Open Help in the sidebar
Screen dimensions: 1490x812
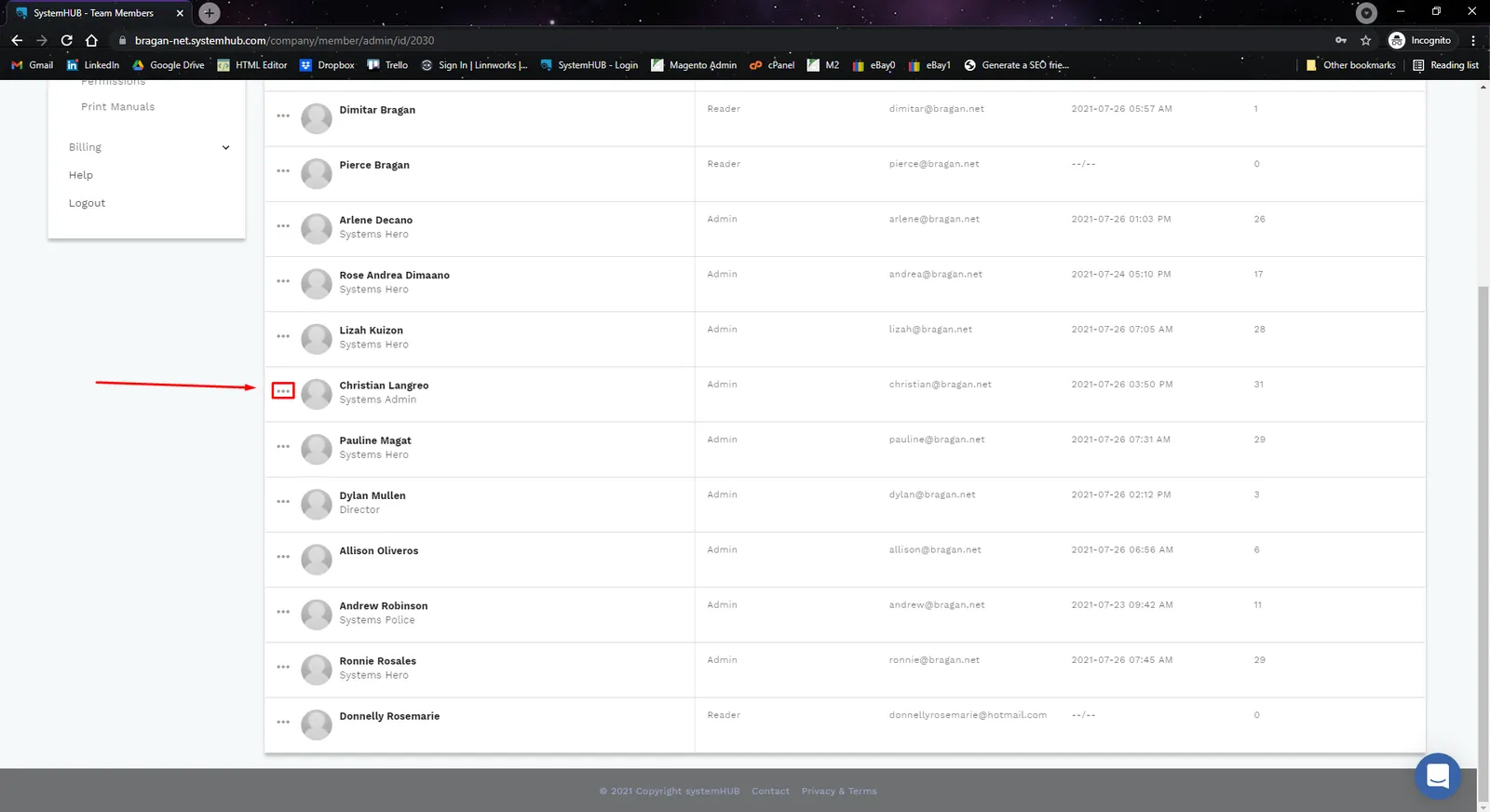click(x=81, y=175)
